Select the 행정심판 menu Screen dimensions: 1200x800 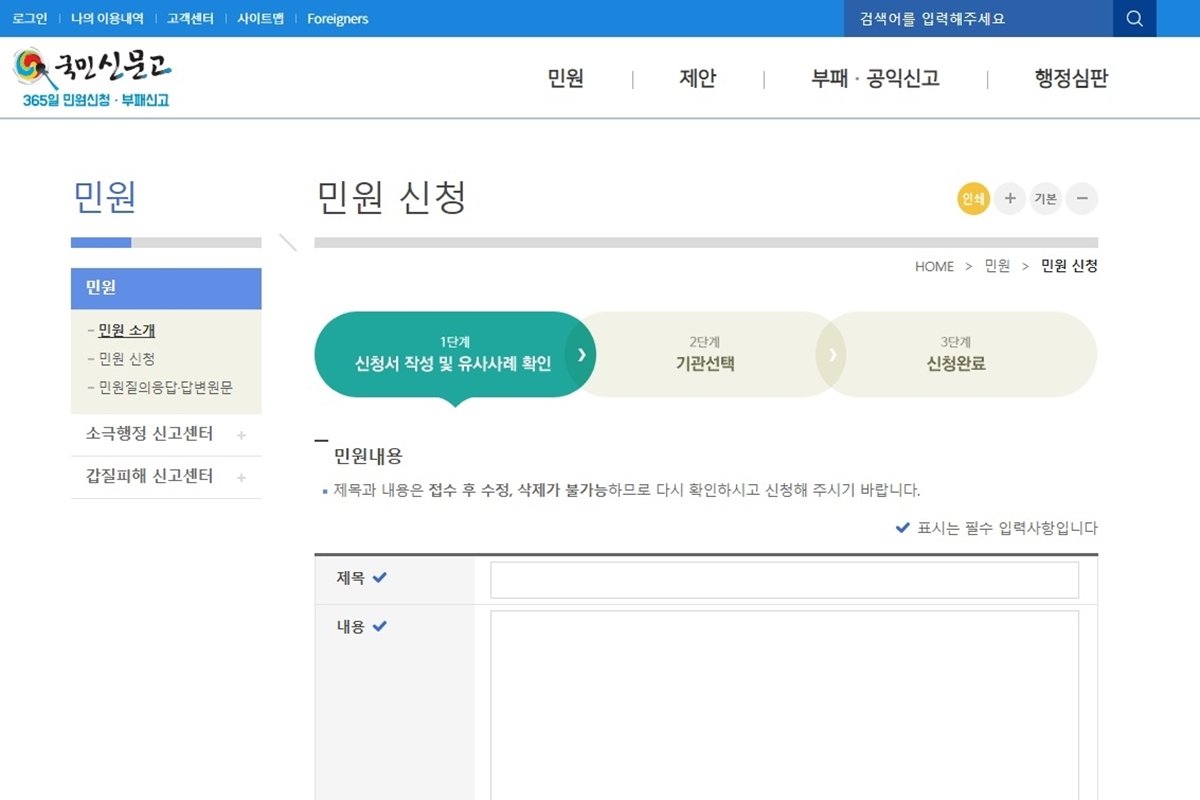pos(1070,79)
